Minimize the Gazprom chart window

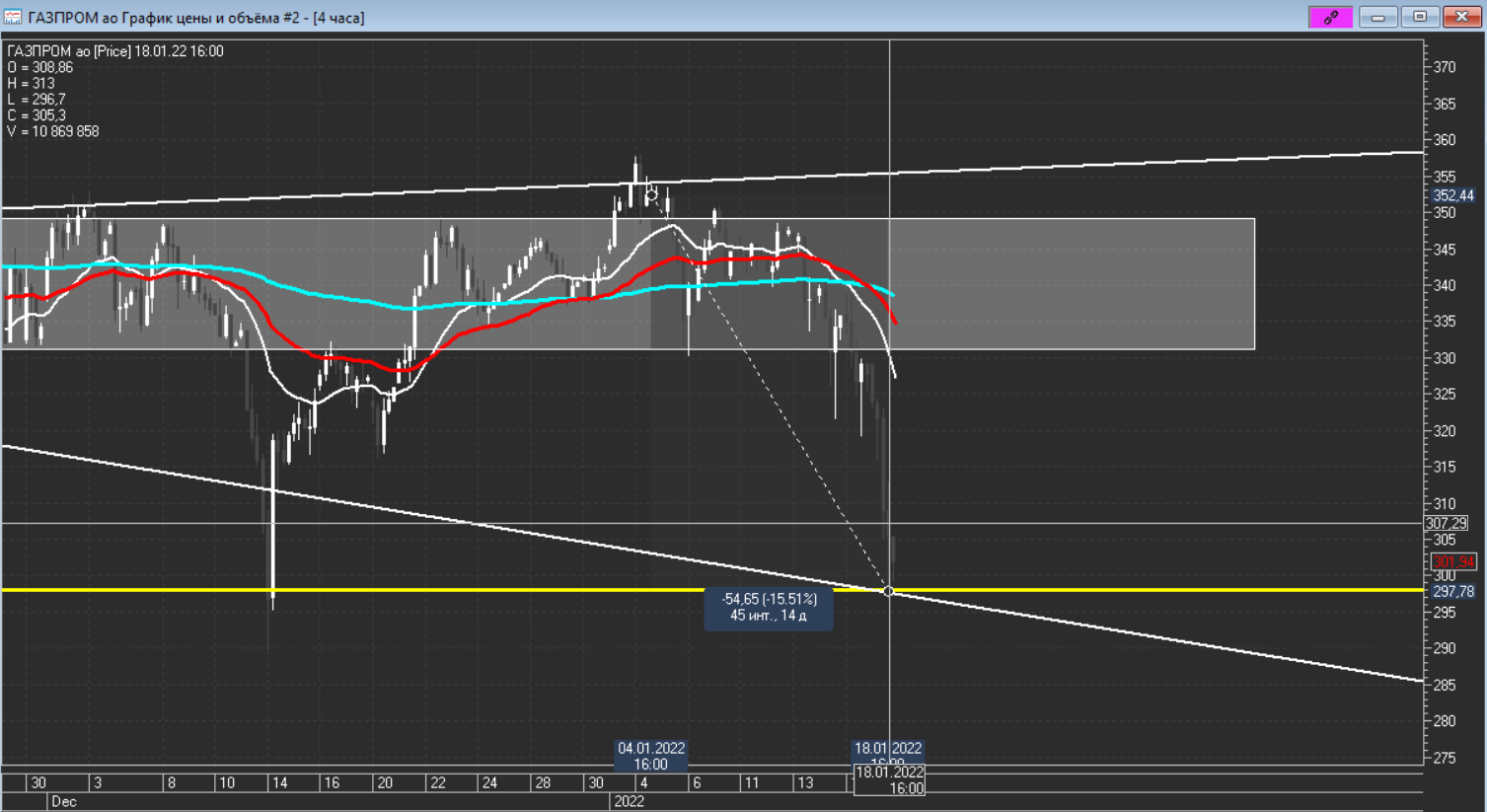click(x=1377, y=17)
